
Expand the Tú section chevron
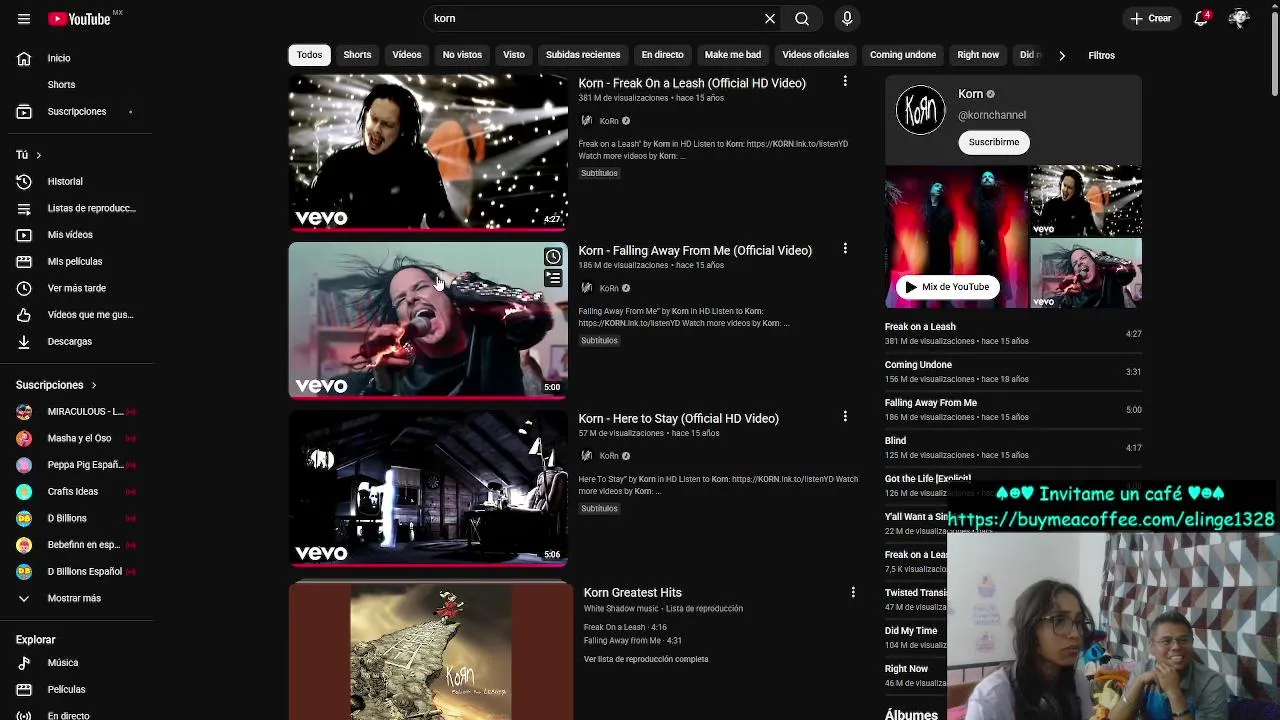[x=38, y=155]
